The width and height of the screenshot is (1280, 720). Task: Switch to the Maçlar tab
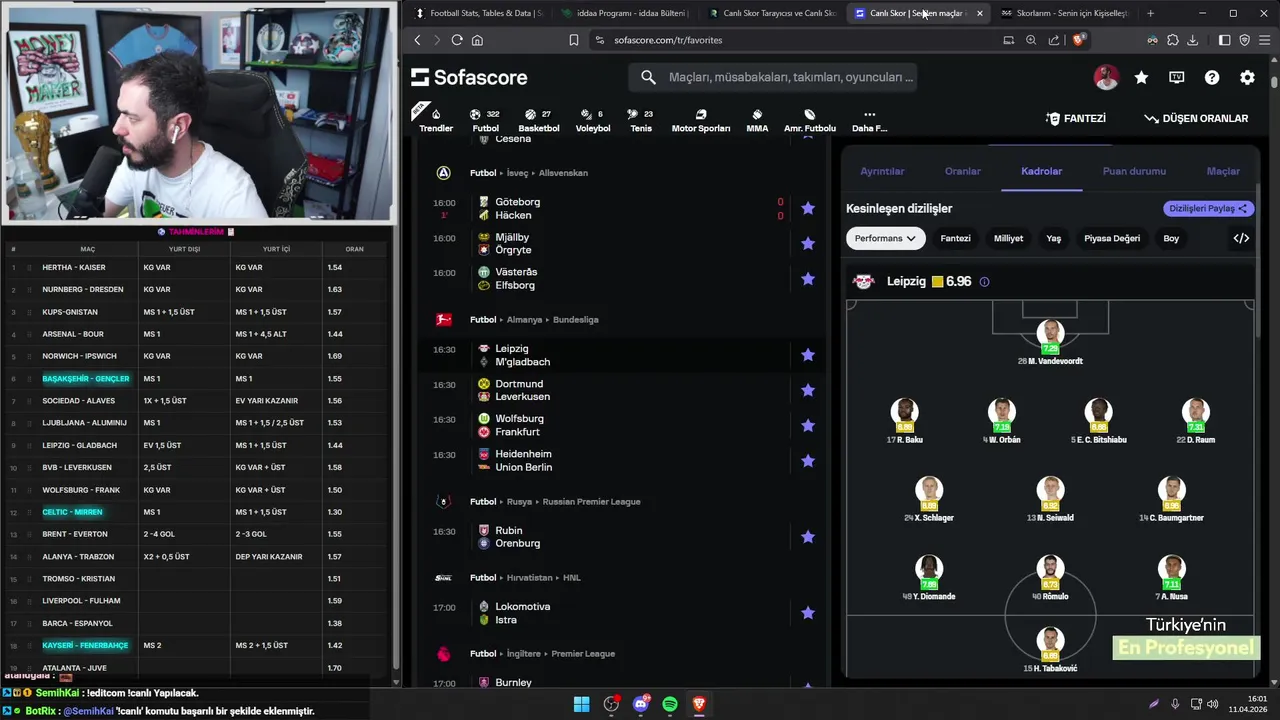tap(1223, 171)
